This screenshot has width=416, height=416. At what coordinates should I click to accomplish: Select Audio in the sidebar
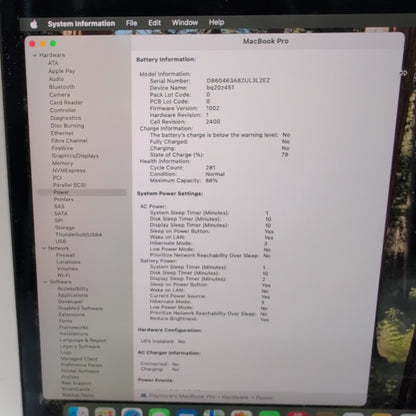(x=56, y=79)
